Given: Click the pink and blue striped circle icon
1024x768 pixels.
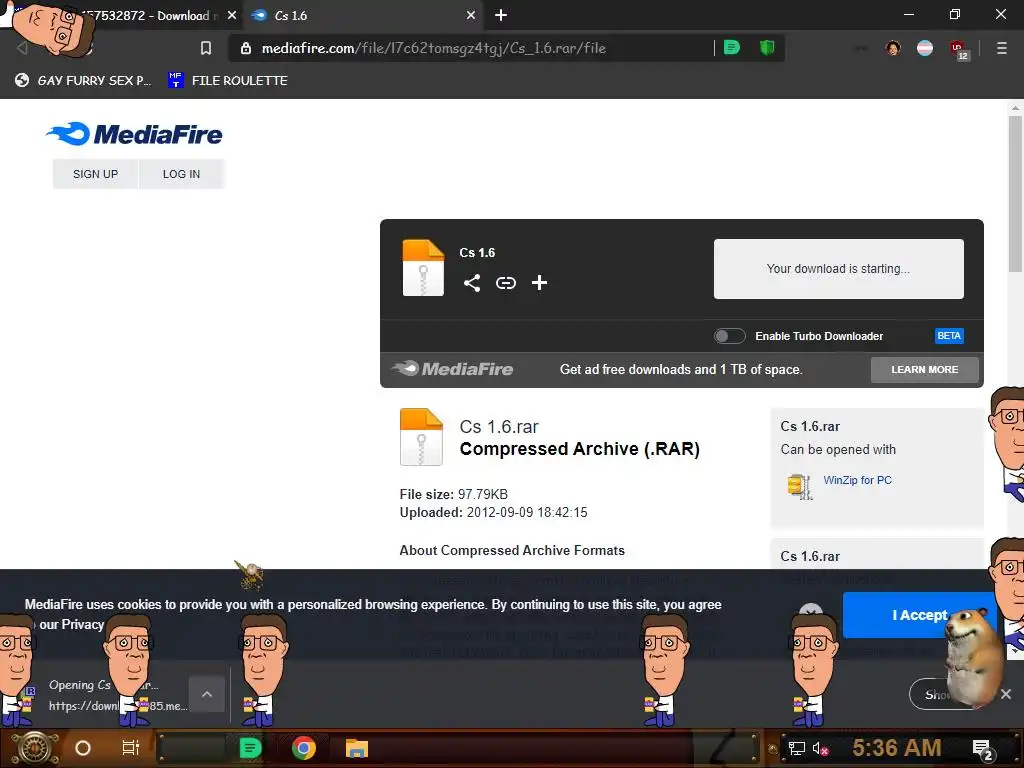Looking at the screenshot, I should (925, 48).
